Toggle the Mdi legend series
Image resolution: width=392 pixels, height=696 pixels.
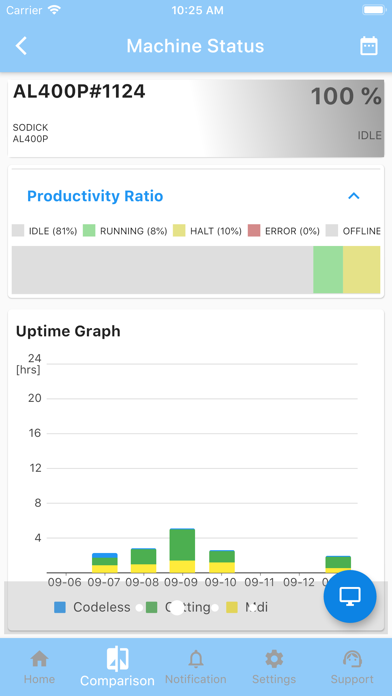pyautogui.click(x=247, y=607)
